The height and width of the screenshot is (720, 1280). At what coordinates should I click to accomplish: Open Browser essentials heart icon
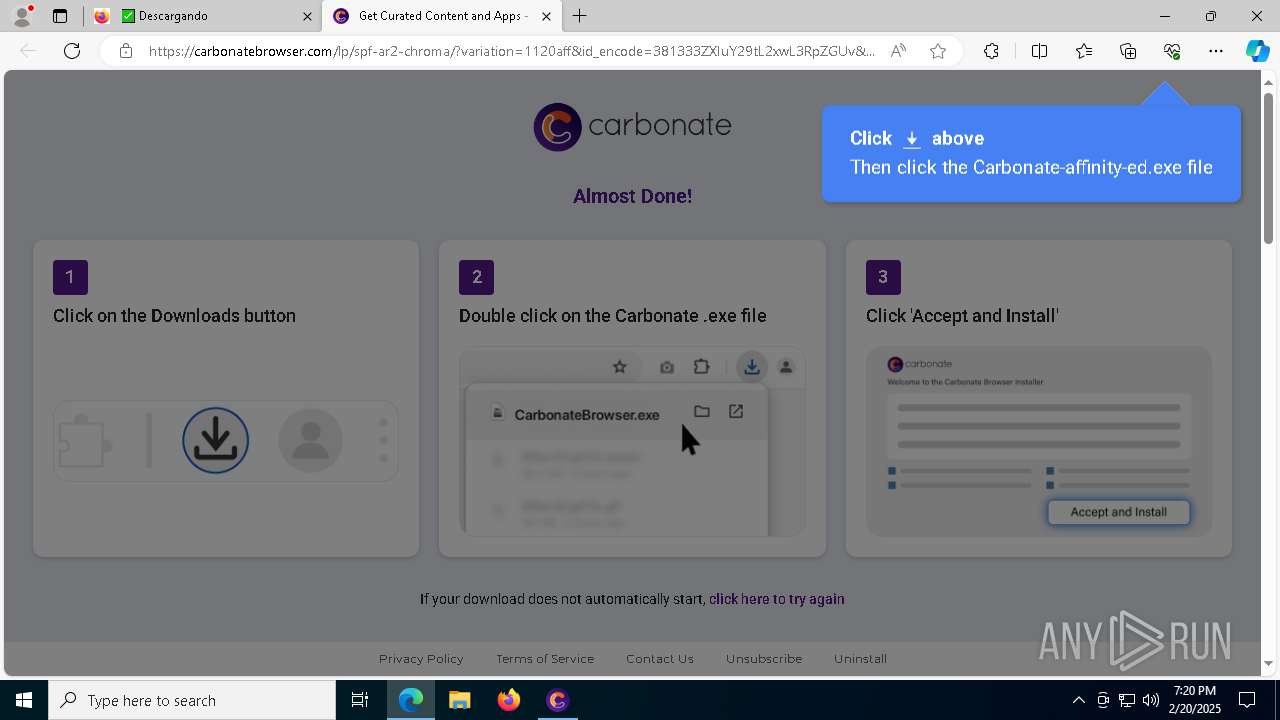(1172, 51)
